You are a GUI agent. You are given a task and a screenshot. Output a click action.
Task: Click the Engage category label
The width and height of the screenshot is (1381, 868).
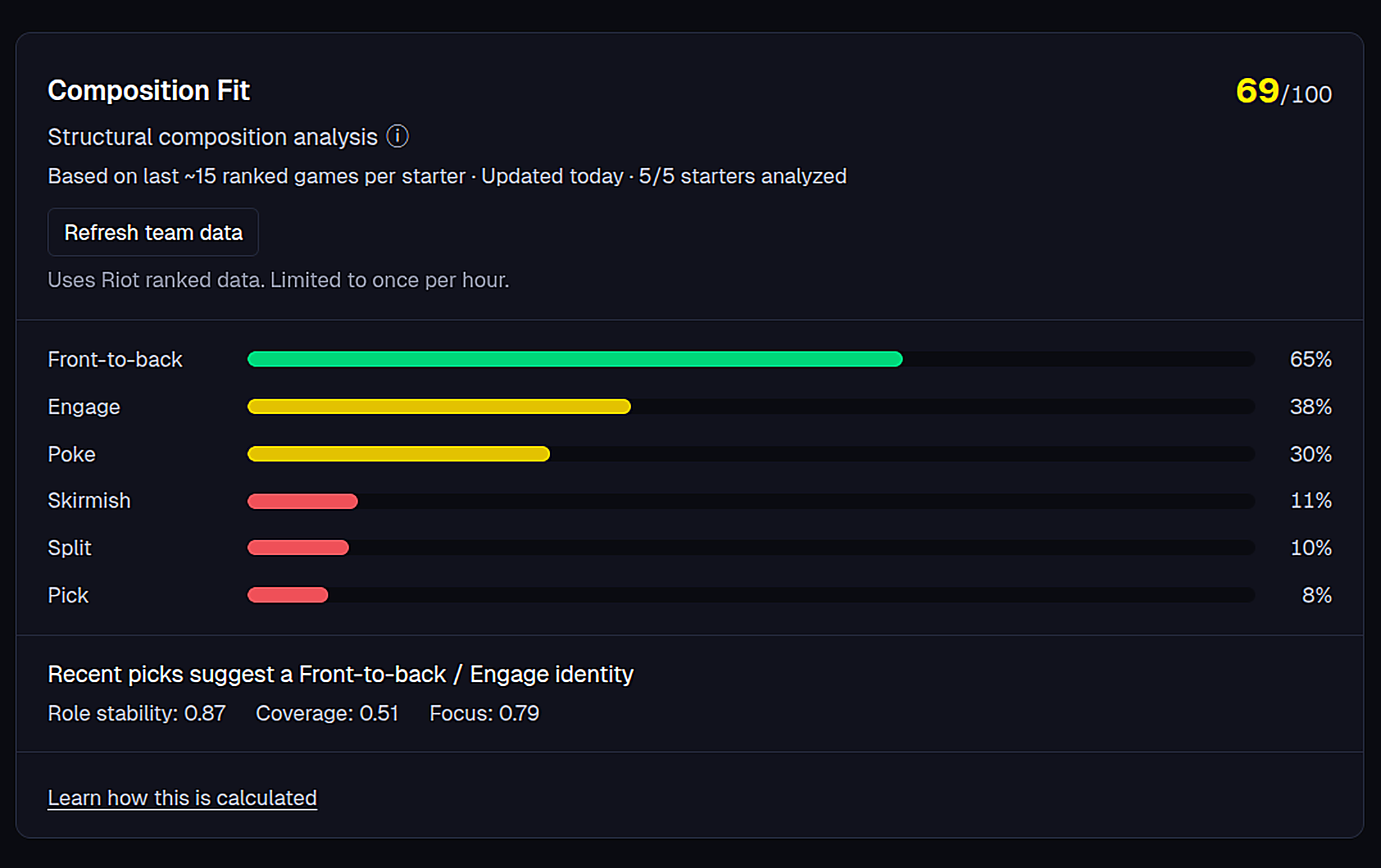[x=83, y=406]
